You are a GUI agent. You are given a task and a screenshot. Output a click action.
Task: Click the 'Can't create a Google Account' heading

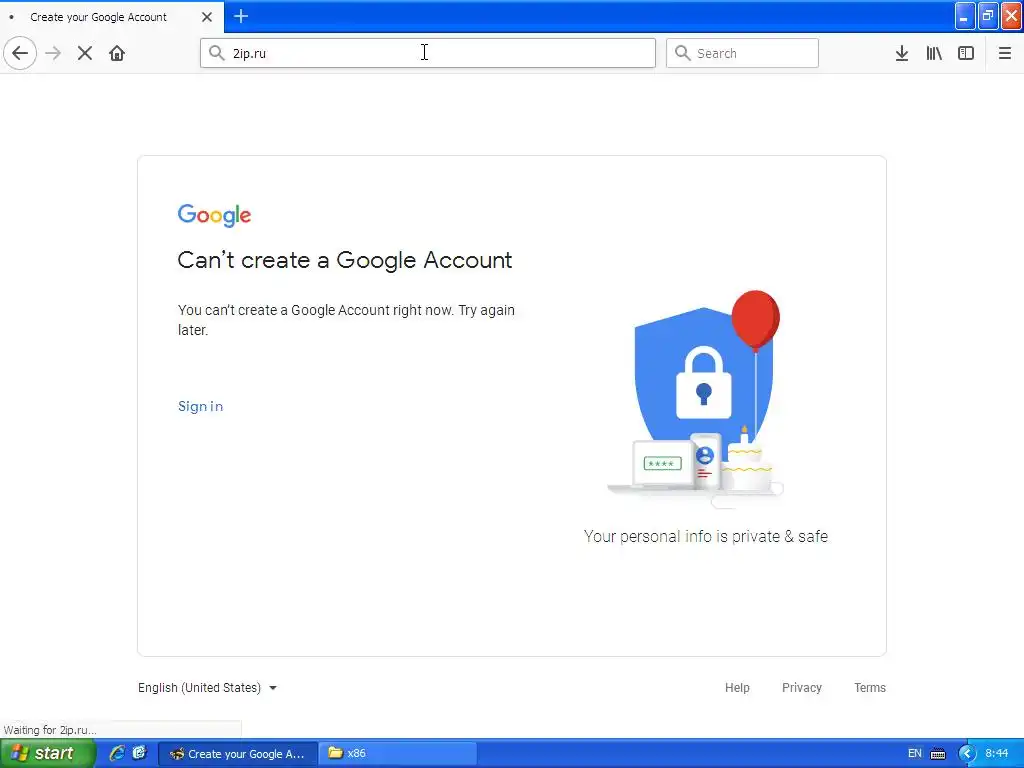345,260
